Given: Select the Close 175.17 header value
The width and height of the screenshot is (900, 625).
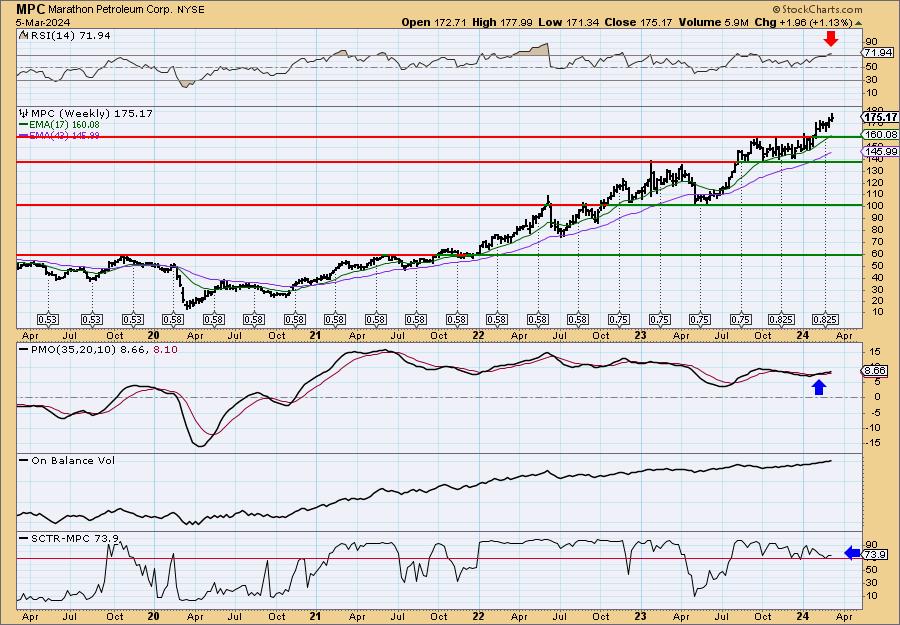Looking at the screenshot, I should coord(639,22).
